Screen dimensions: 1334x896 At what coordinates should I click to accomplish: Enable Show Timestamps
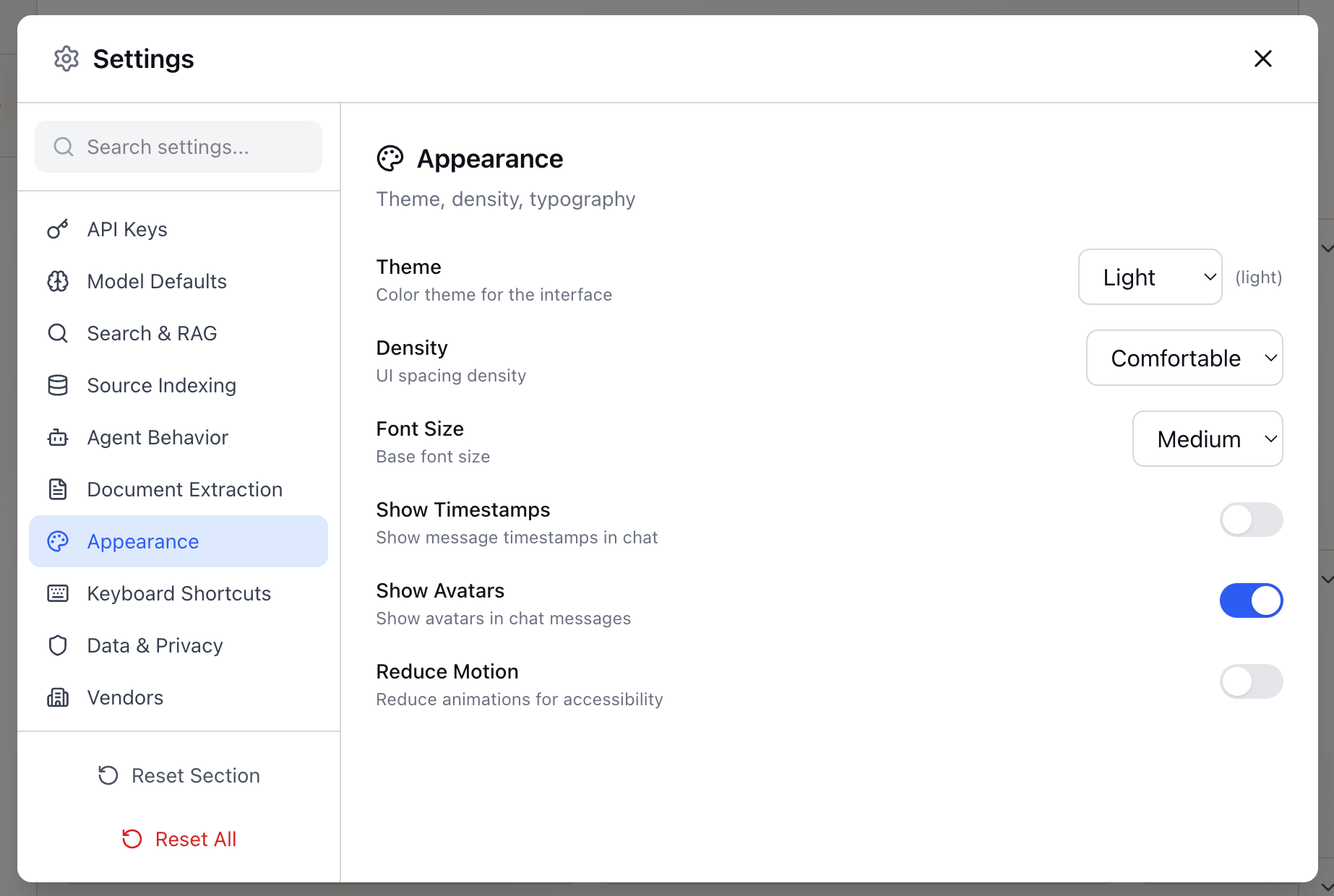(x=1251, y=520)
